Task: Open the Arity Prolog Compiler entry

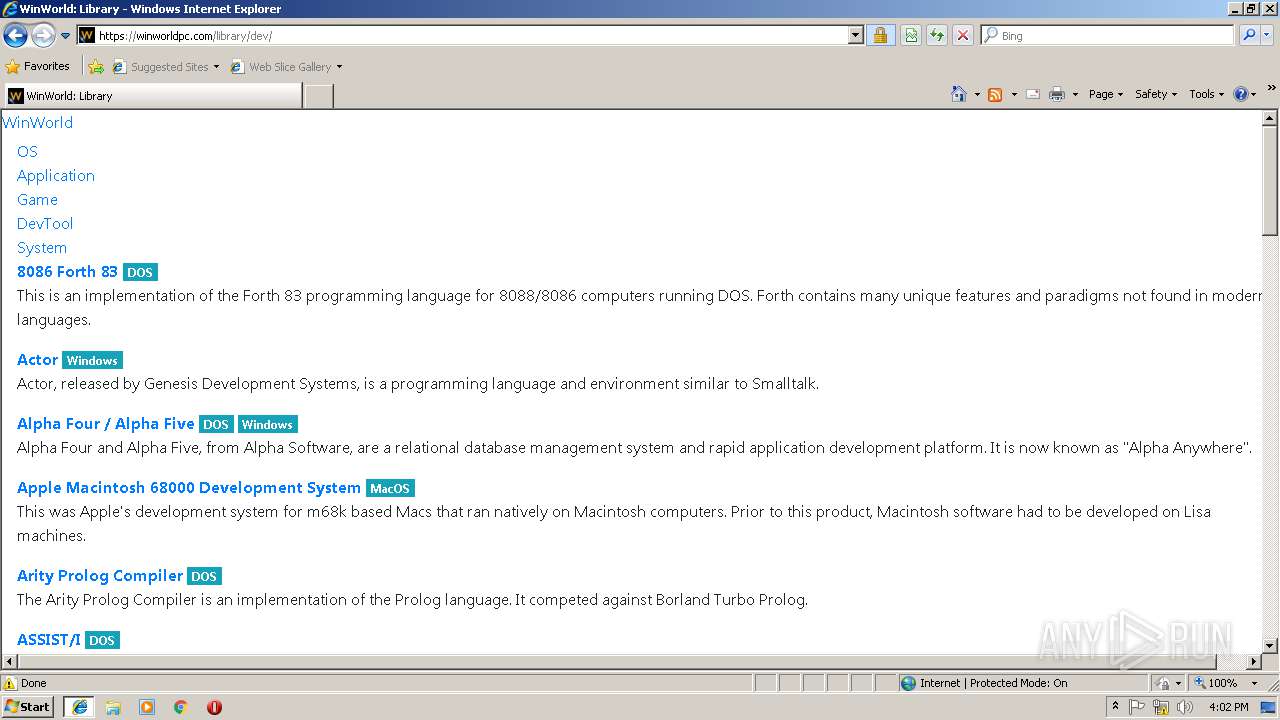Action: tap(100, 576)
